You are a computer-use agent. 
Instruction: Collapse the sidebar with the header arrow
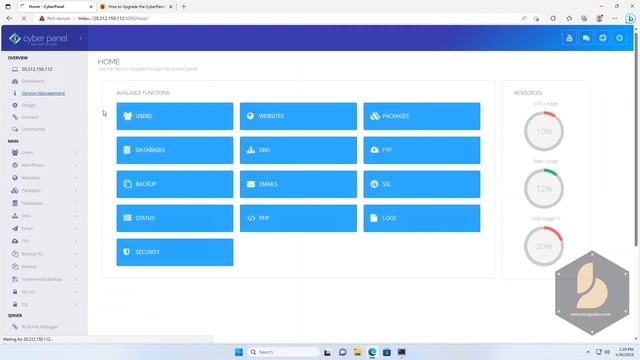pos(81,38)
